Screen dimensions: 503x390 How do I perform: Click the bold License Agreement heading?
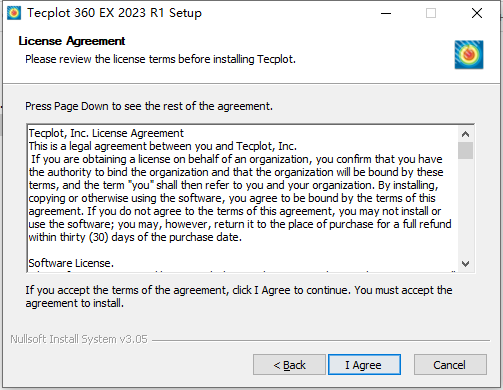[72, 41]
